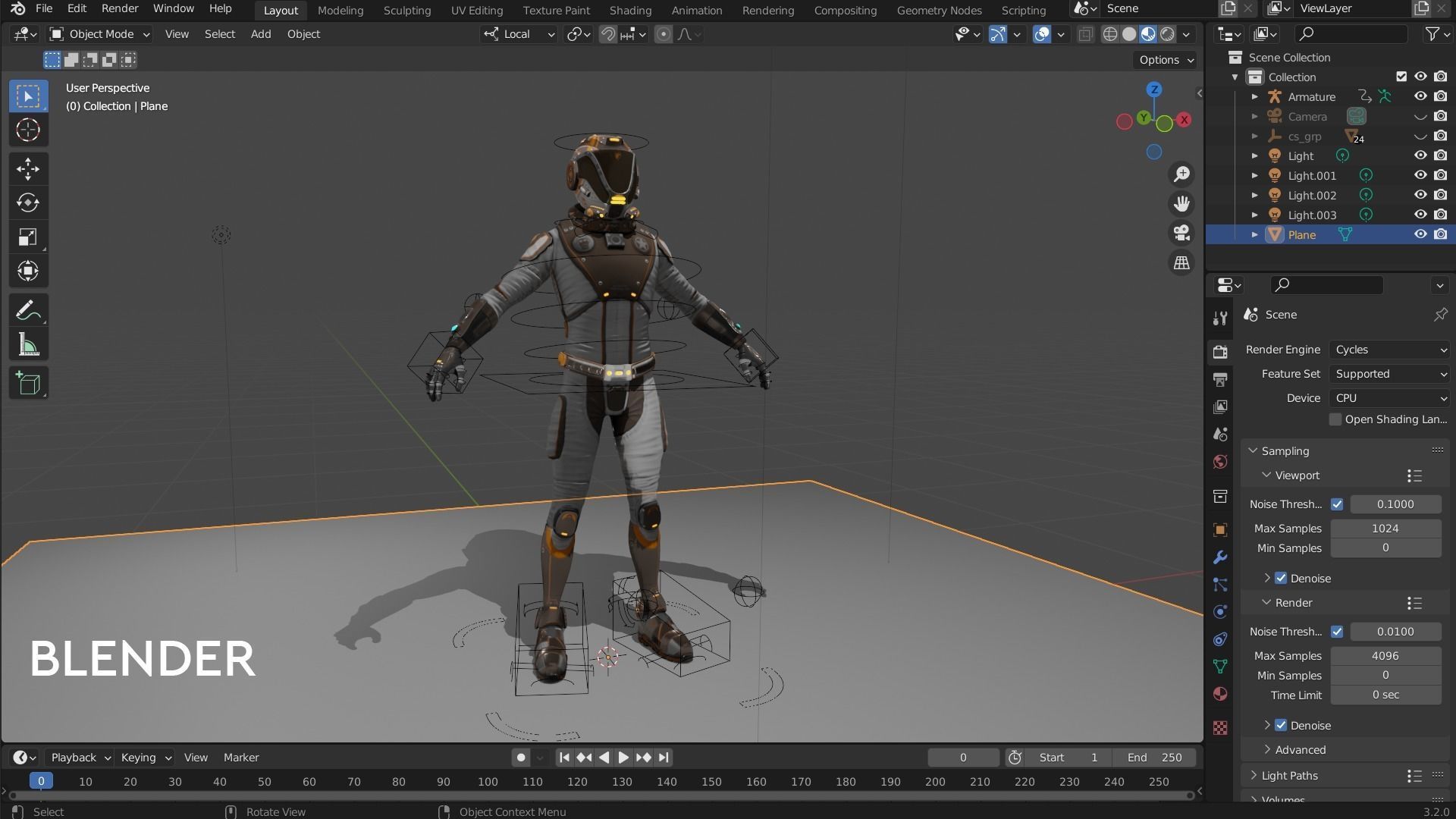Open the File menu
1456x819 pixels.
pos(44,8)
